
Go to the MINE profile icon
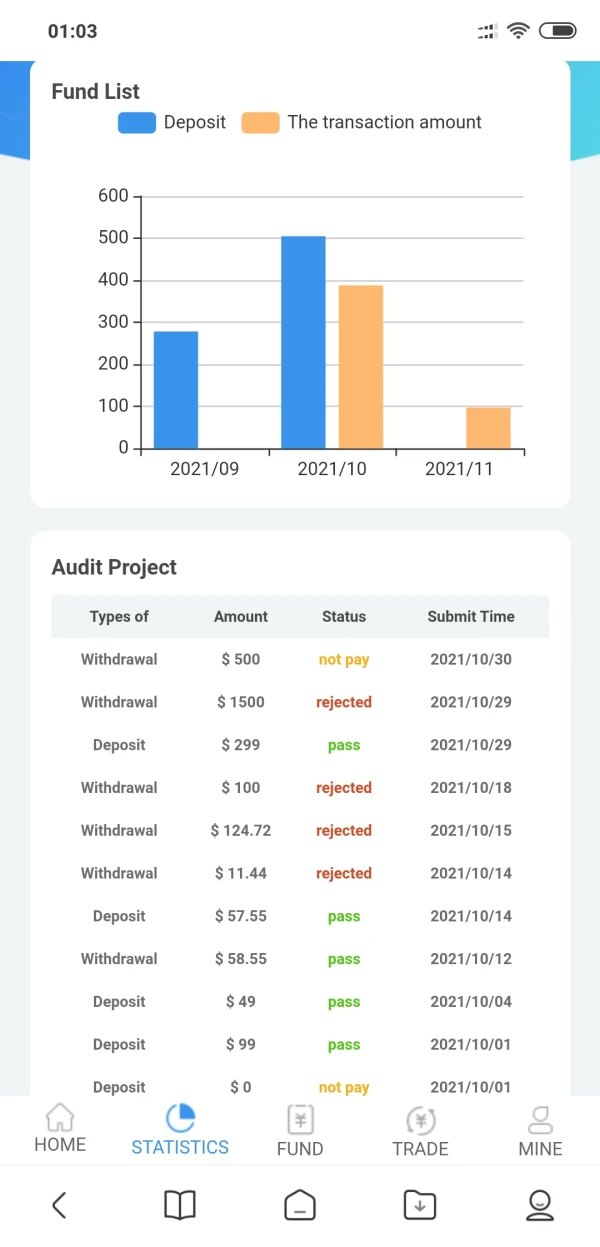tap(540, 1119)
